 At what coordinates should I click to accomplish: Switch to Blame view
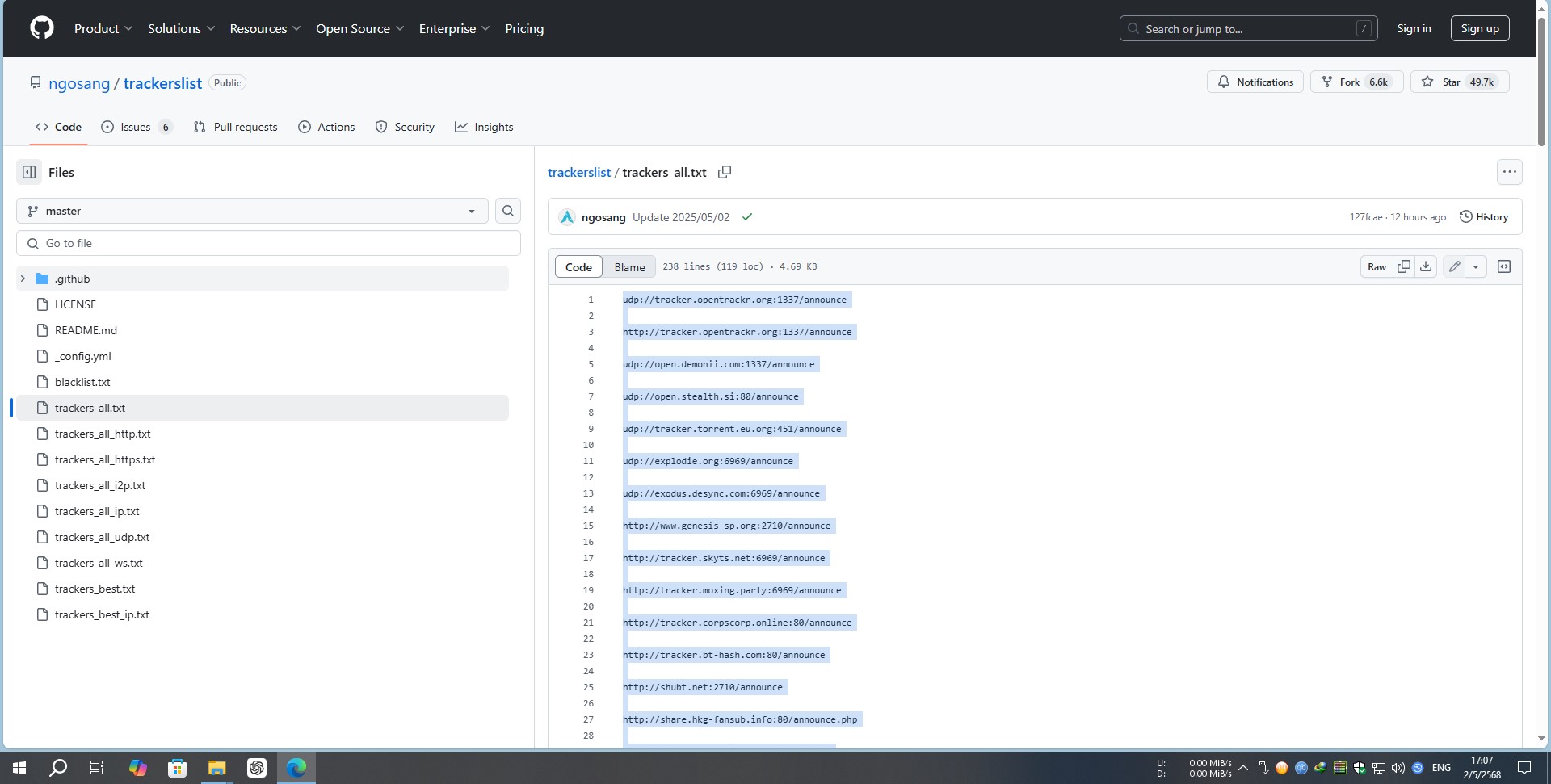click(629, 266)
